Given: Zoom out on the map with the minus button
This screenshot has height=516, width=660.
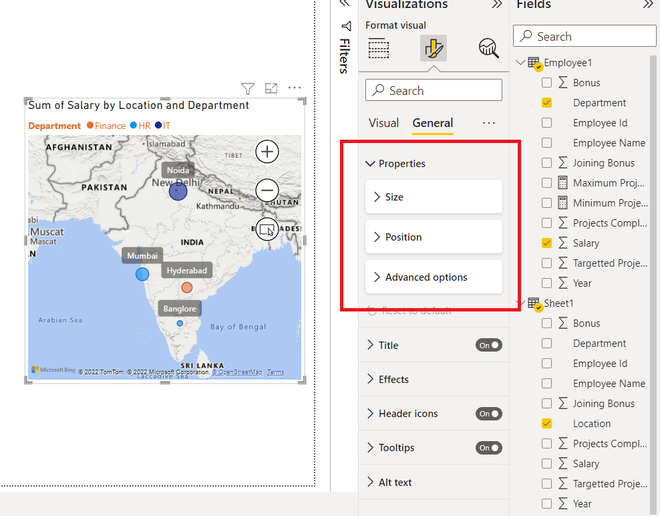Looking at the screenshot, I should coord(267,190).
